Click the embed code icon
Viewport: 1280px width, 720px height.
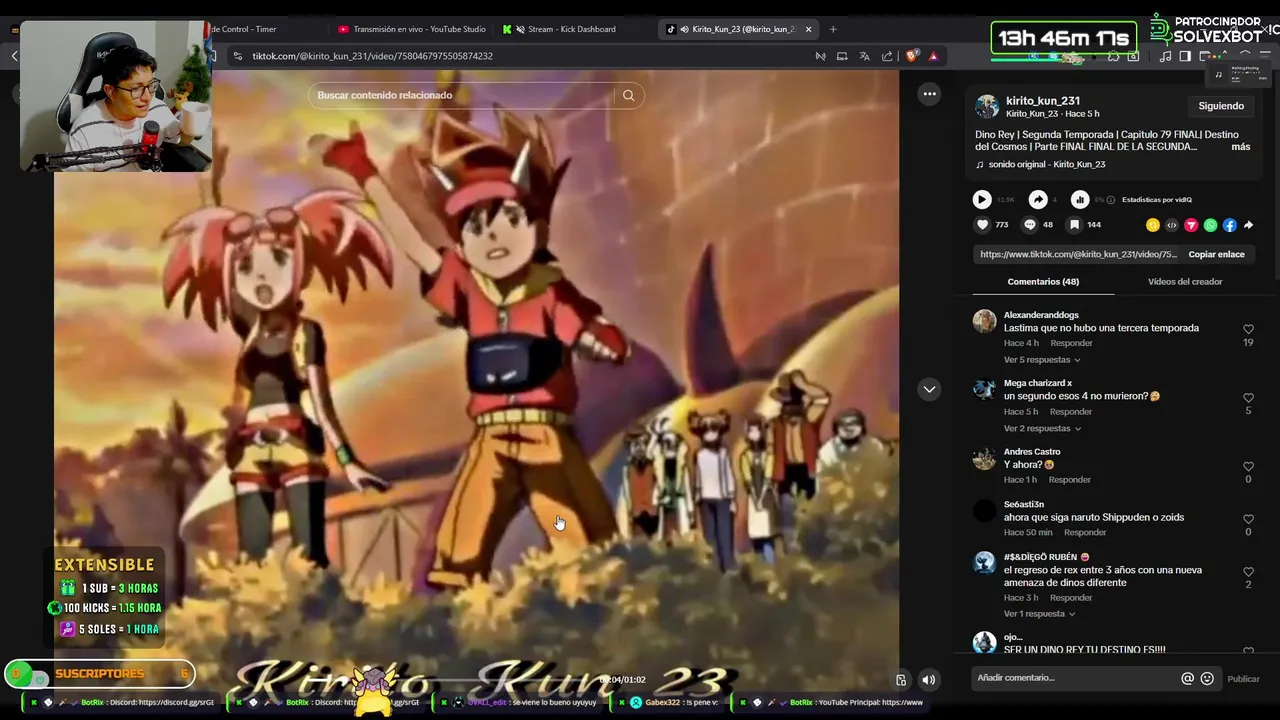coord(1172,225)
